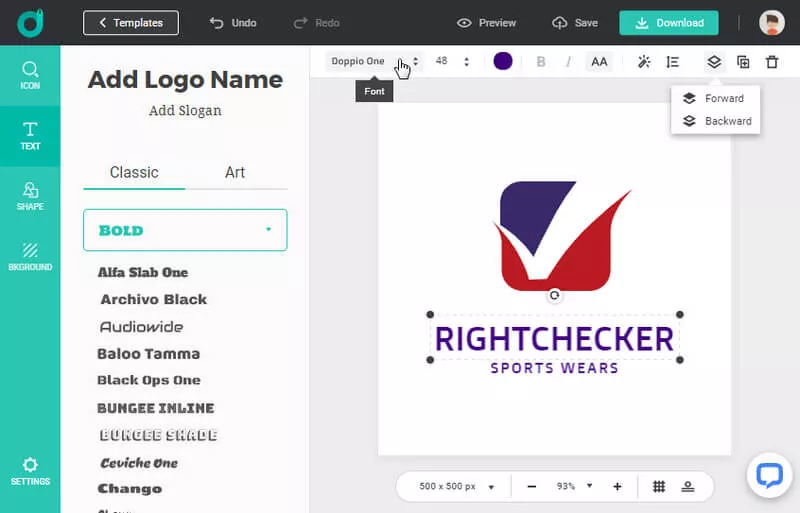Image resolution: width=800 pixels, height=513 pixels.
Task: Save the logo to cloud
Action: pos(574,23)
